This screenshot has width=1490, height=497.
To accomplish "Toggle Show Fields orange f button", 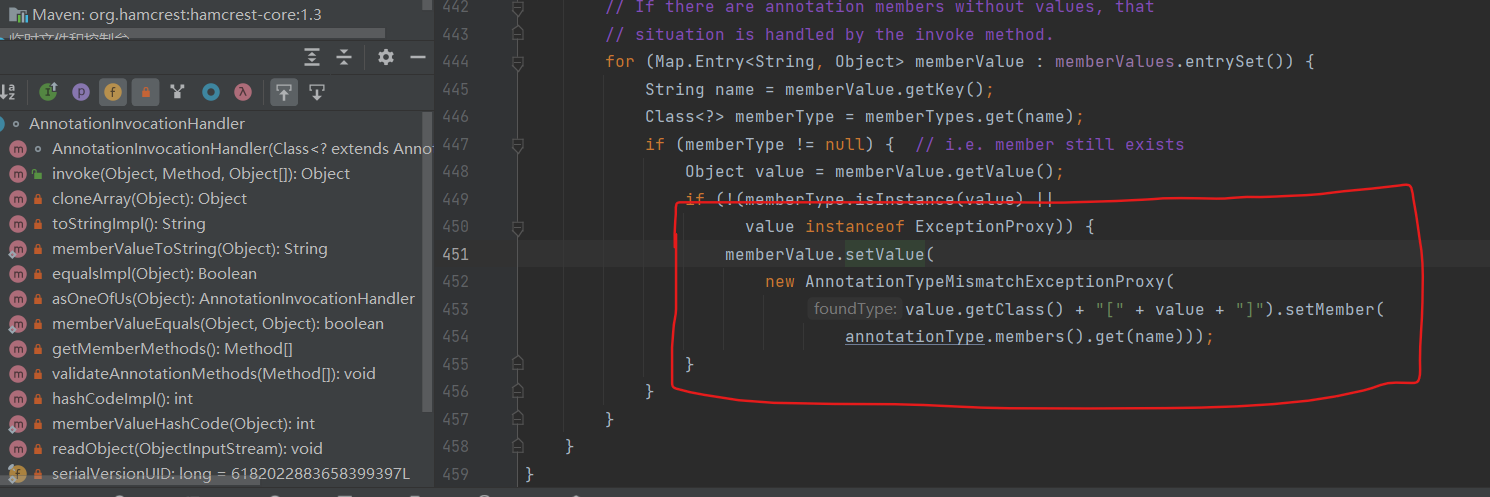I will [x=113, y=92].
